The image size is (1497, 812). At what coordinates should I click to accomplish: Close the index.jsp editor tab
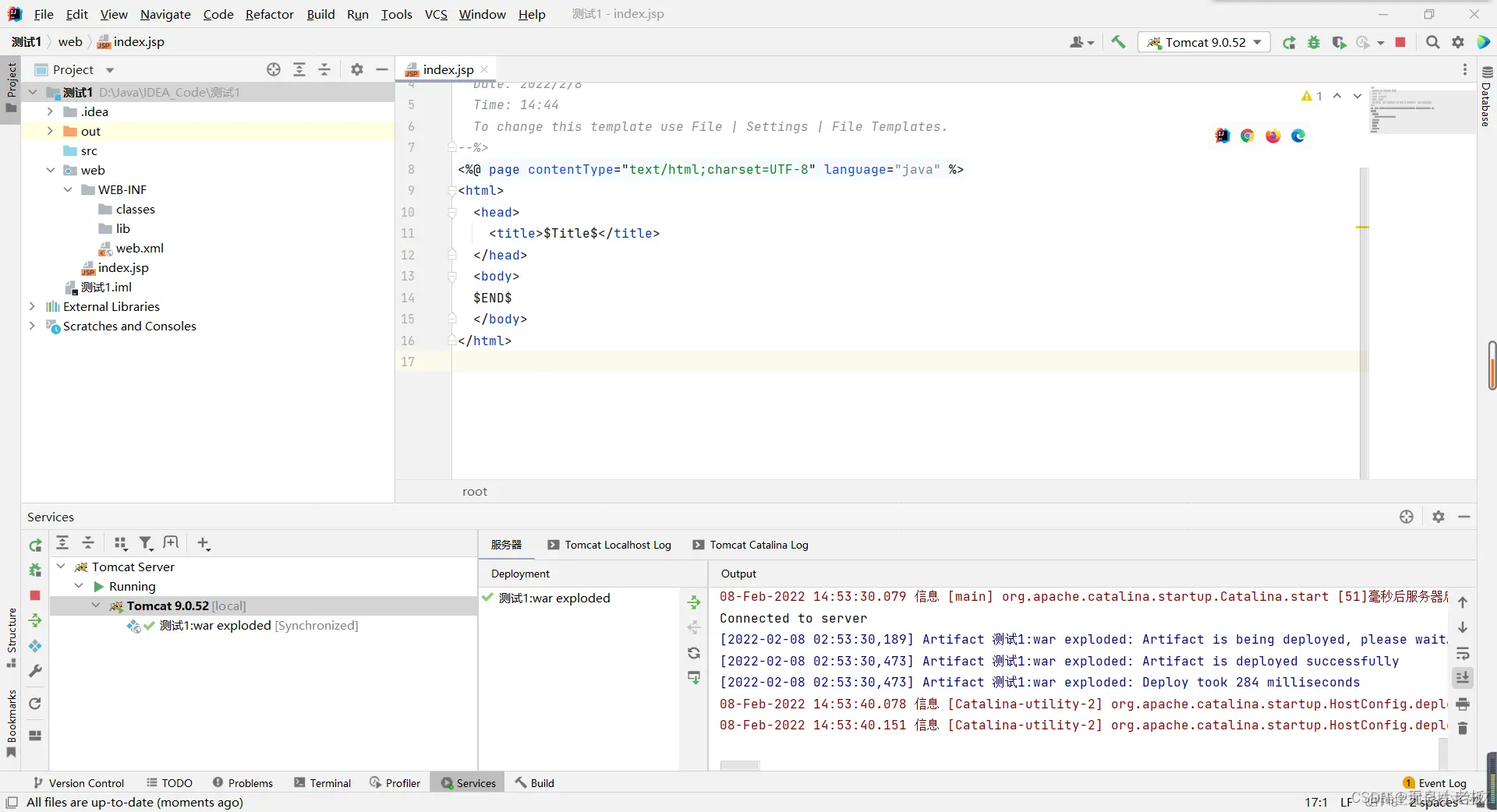click(x=484, y=69)
